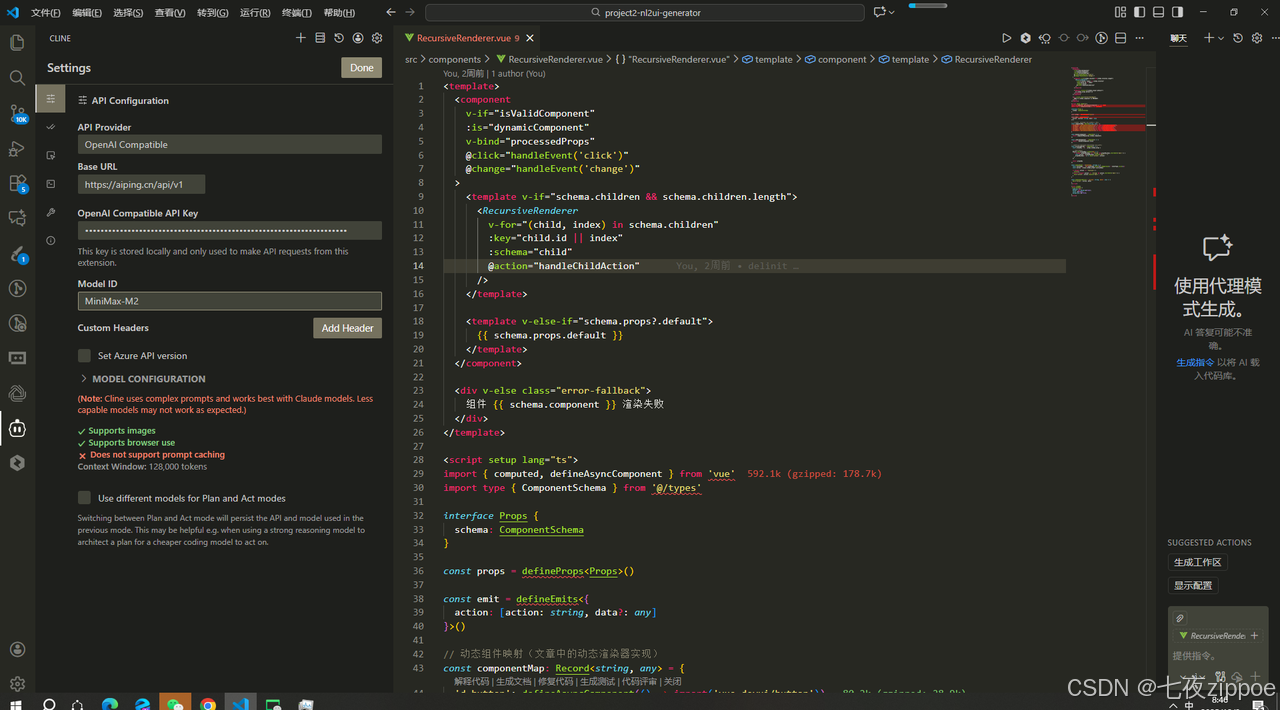Go back with the title bar arrow
This screenshot has height=710, width=1280.
click(390, 12)
